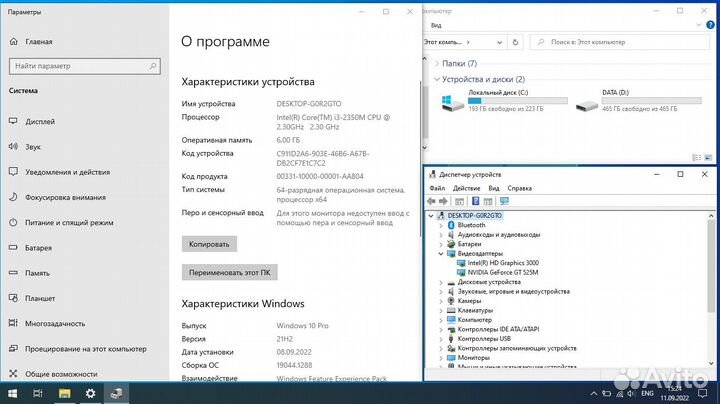Collapse the Видеоадаптеры node
The width and height of the screenshot is (720, 404).
pyautogui.click(x=441, y=253)
